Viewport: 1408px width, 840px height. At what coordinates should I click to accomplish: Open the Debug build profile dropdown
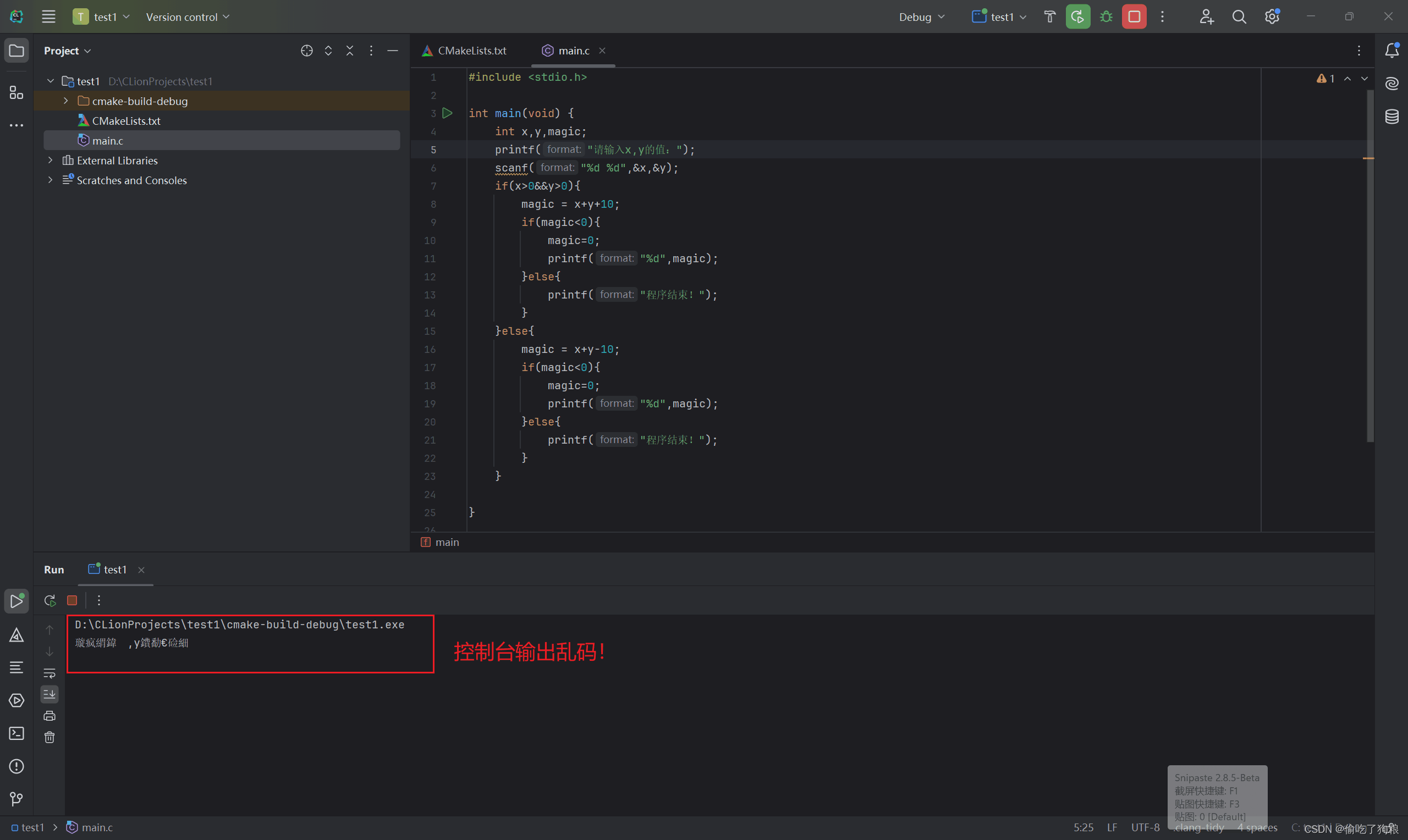921,17
